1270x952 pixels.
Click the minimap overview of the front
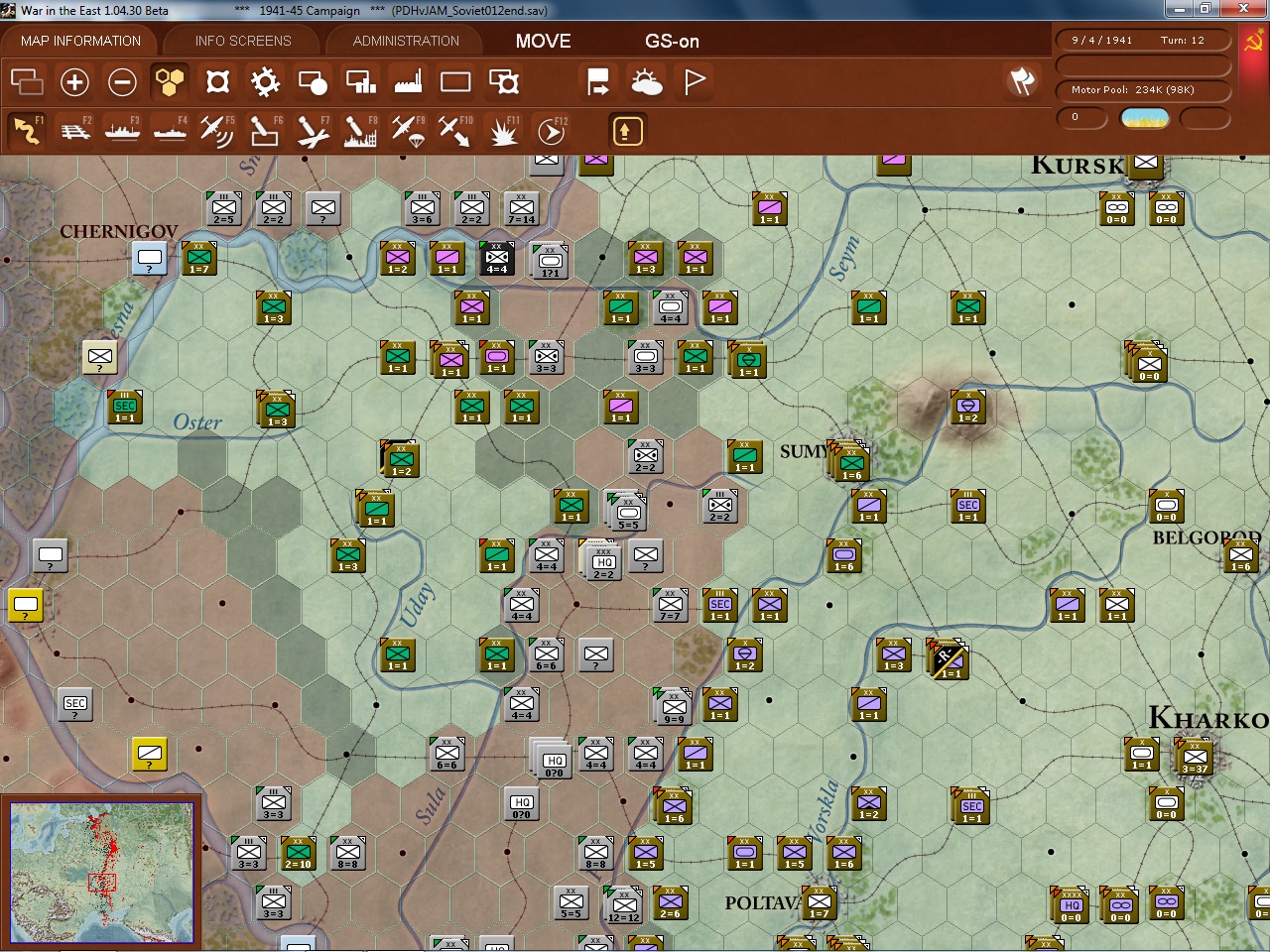pos(101,873)
